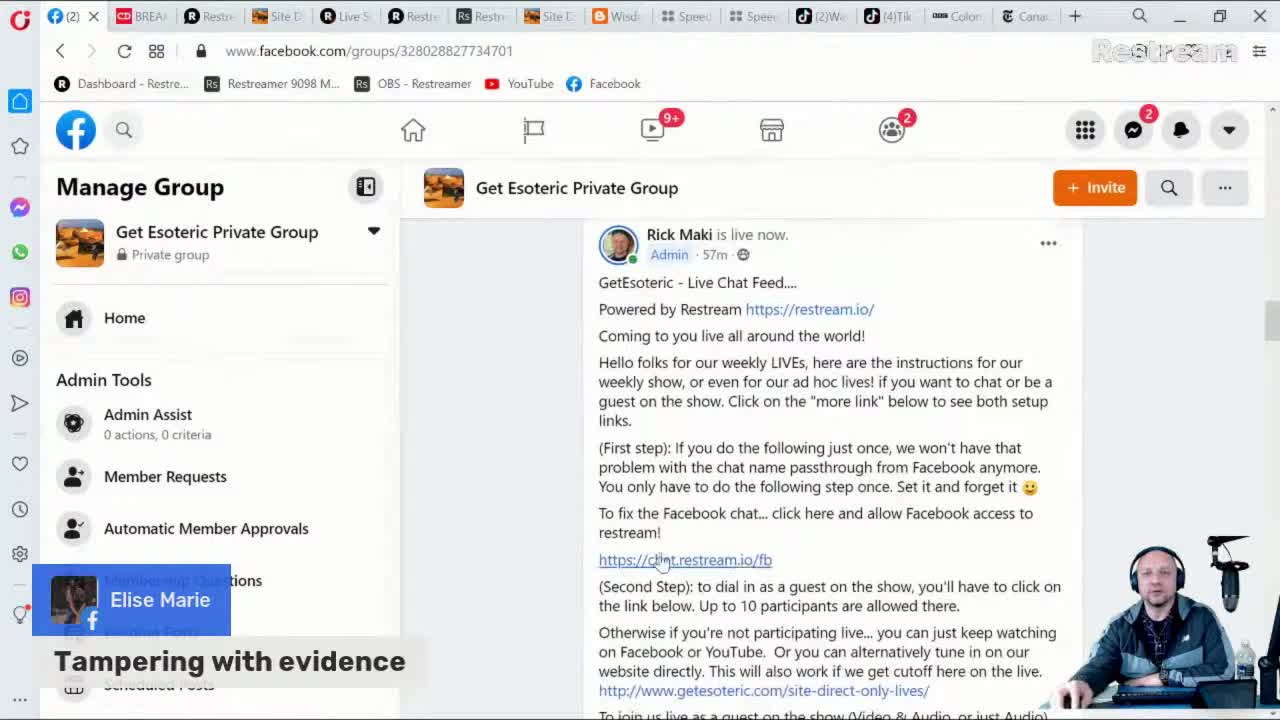Click Rick Maki's profile picture
The width and height of the screenshot is (1280, 720).
(x=618, y=245)
